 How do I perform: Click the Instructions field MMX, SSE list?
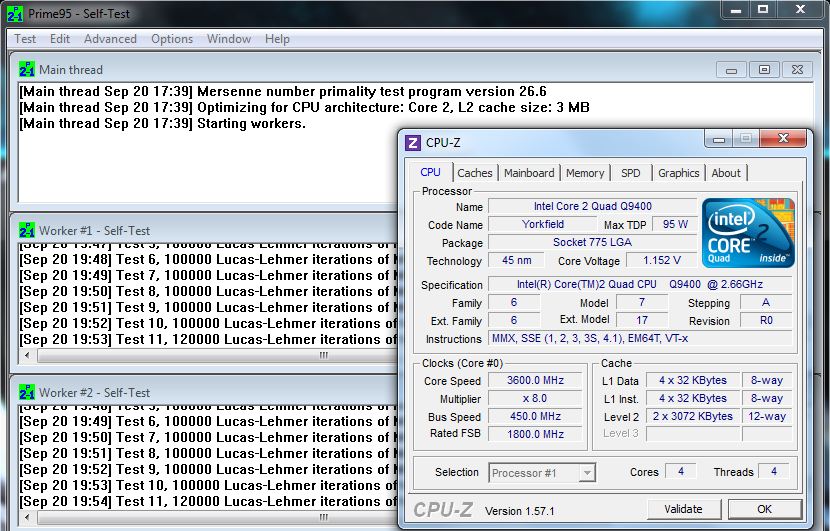click(x=639, y=338)
